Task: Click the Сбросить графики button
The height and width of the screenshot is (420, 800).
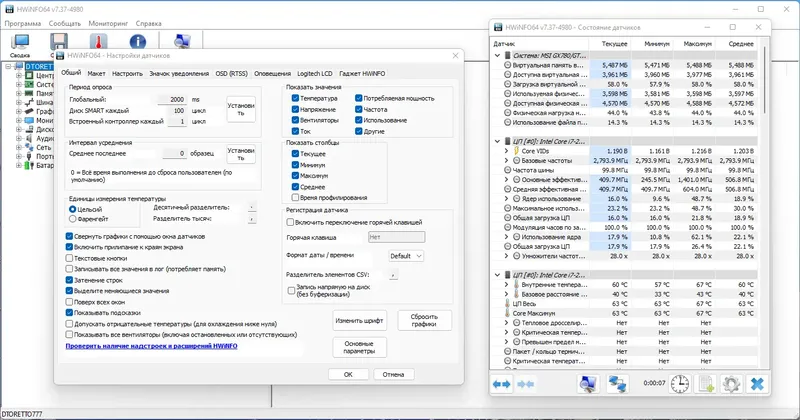Action: click(424, 320)
